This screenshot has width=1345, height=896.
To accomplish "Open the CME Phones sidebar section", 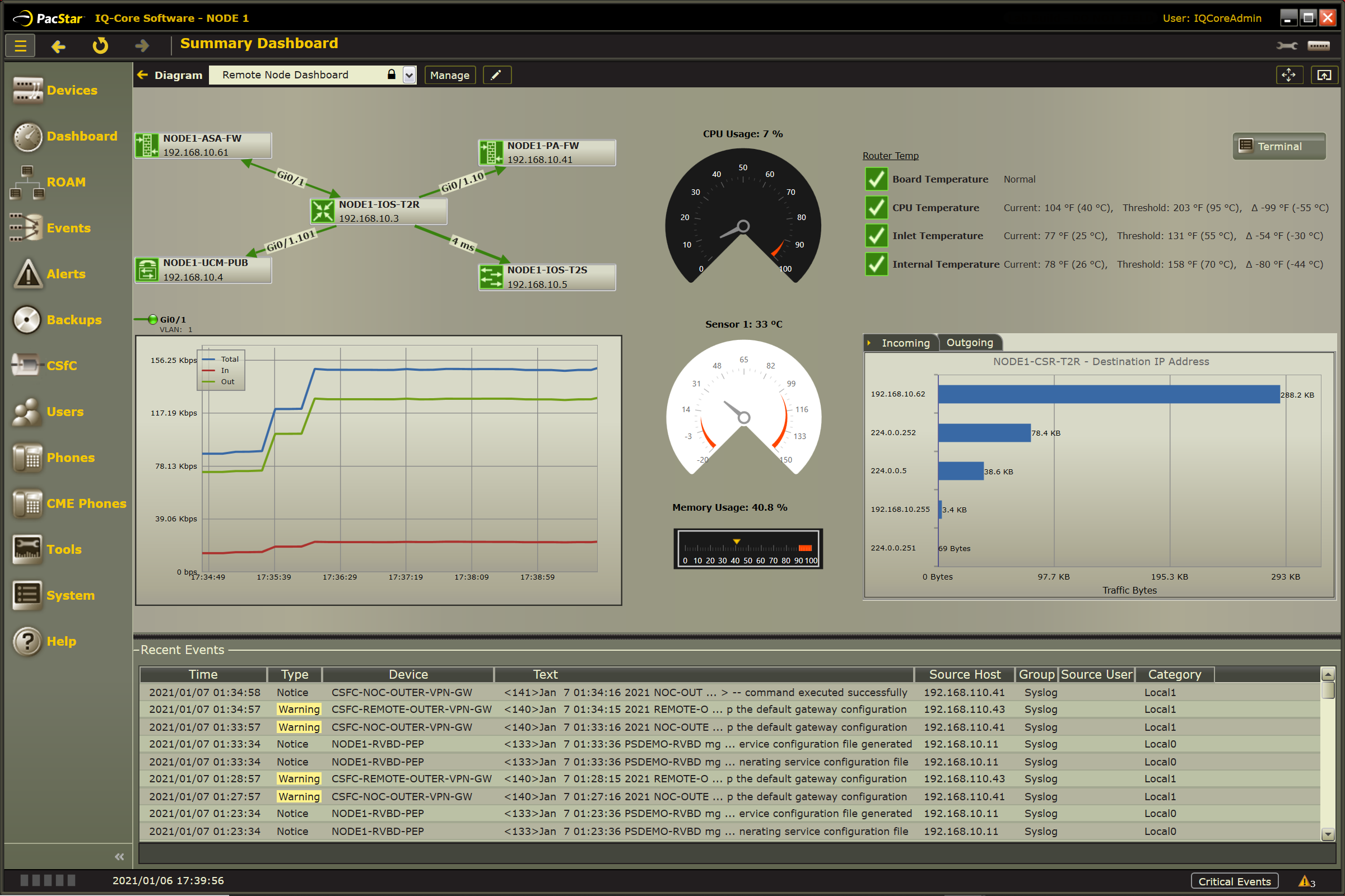I will click(x=69, y=503).
